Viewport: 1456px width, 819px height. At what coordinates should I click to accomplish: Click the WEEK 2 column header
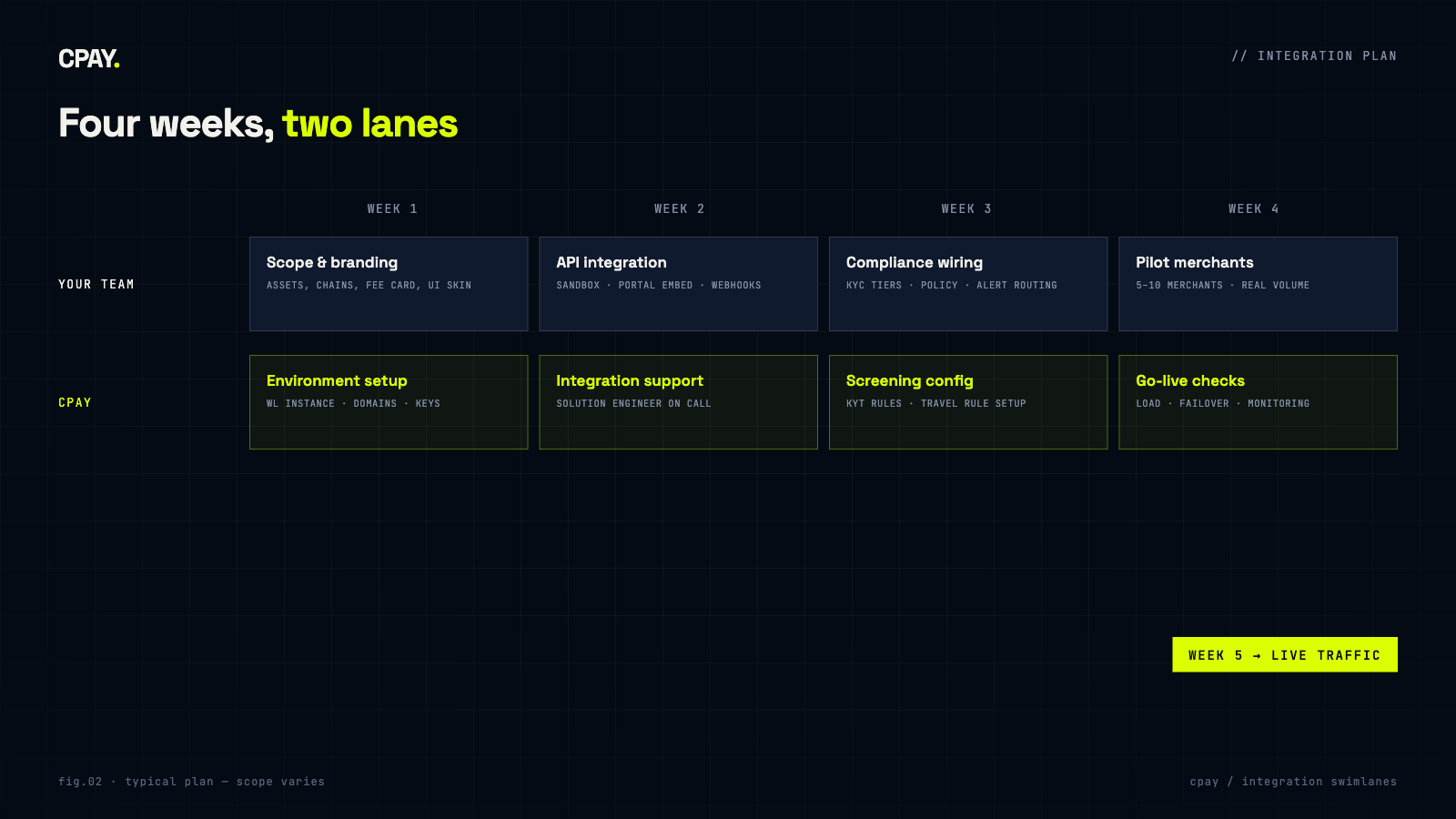[x=680, y=208]
